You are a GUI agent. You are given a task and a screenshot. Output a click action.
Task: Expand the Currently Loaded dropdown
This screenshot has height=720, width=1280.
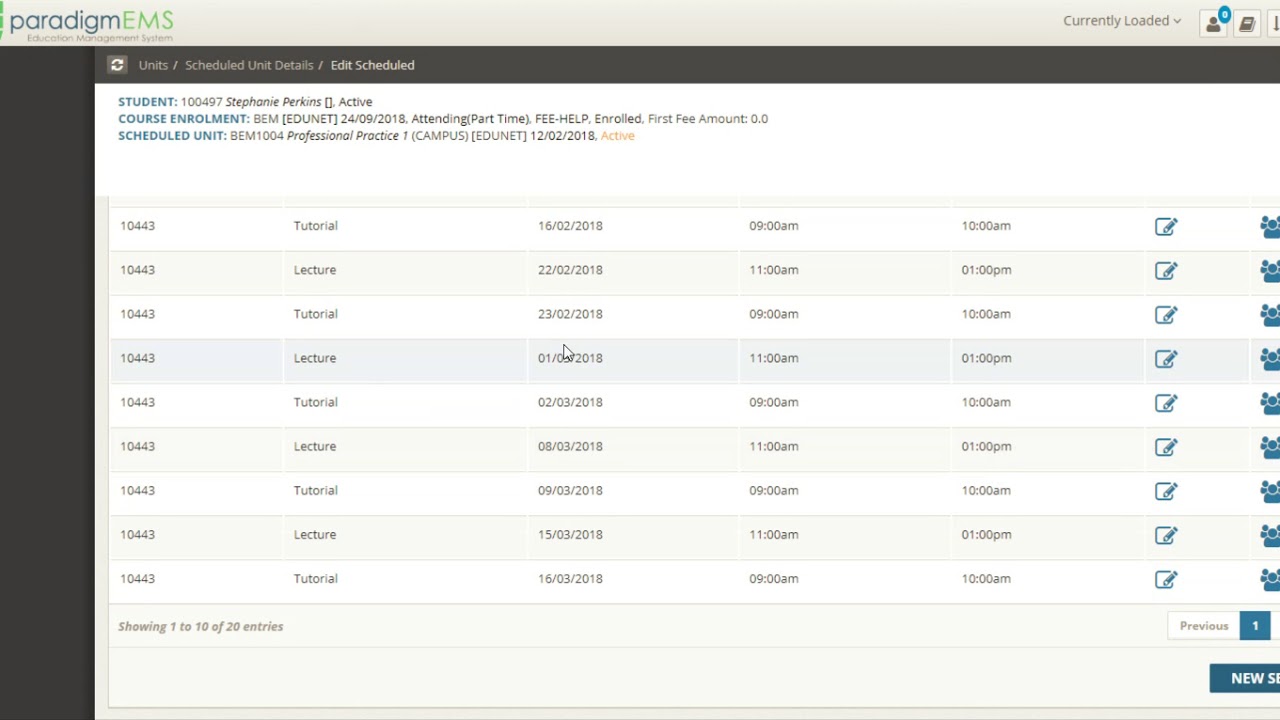tap(1121, 21)
